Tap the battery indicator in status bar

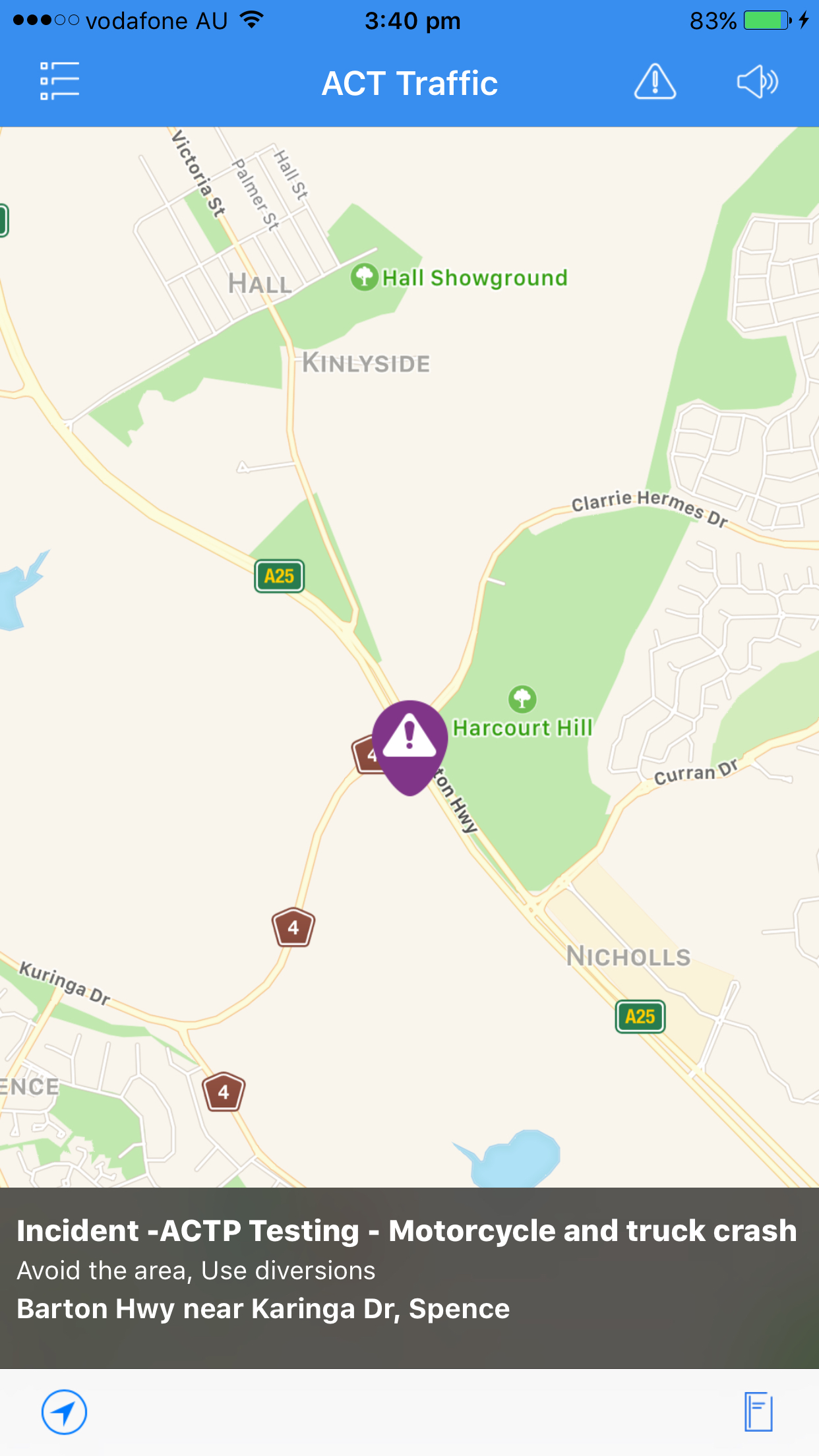pyautogui.click(x=768, y=20)
